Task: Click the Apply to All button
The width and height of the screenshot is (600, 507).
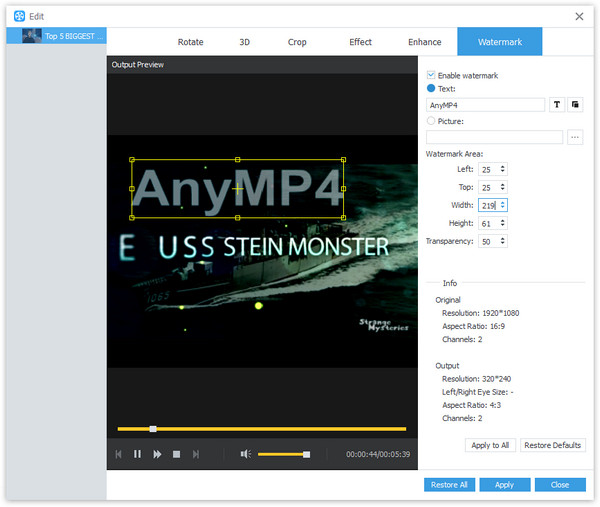Action: [x=490, y=445]
